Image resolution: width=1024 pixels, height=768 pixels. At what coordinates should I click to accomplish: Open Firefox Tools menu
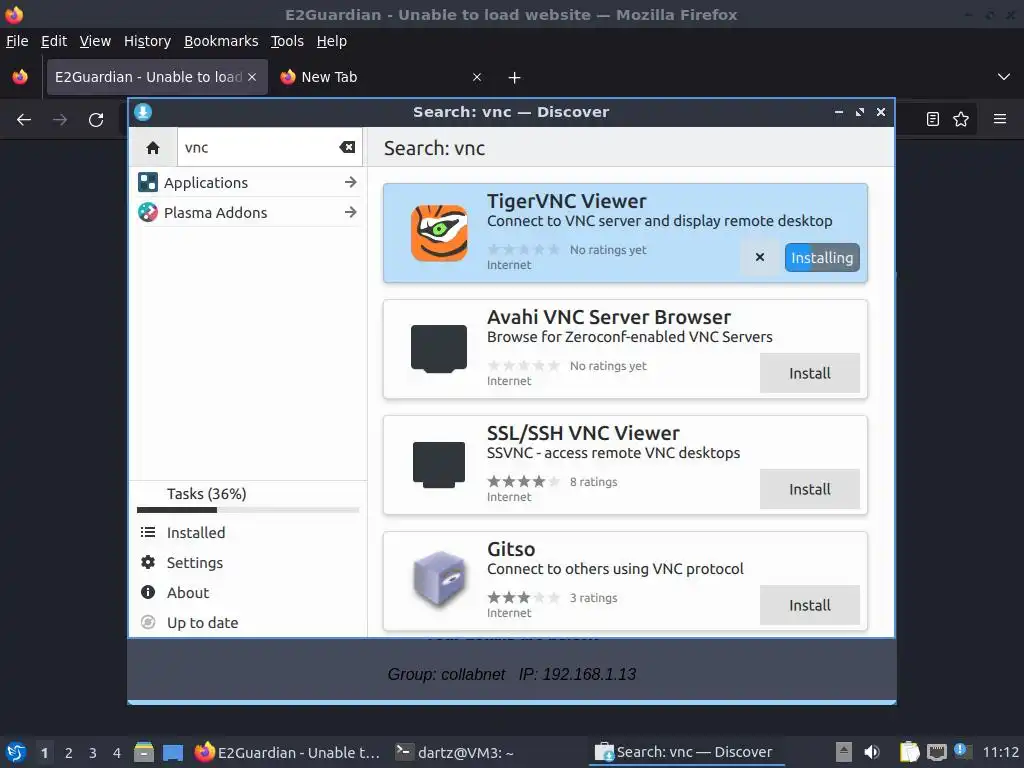tap(287, 41)
